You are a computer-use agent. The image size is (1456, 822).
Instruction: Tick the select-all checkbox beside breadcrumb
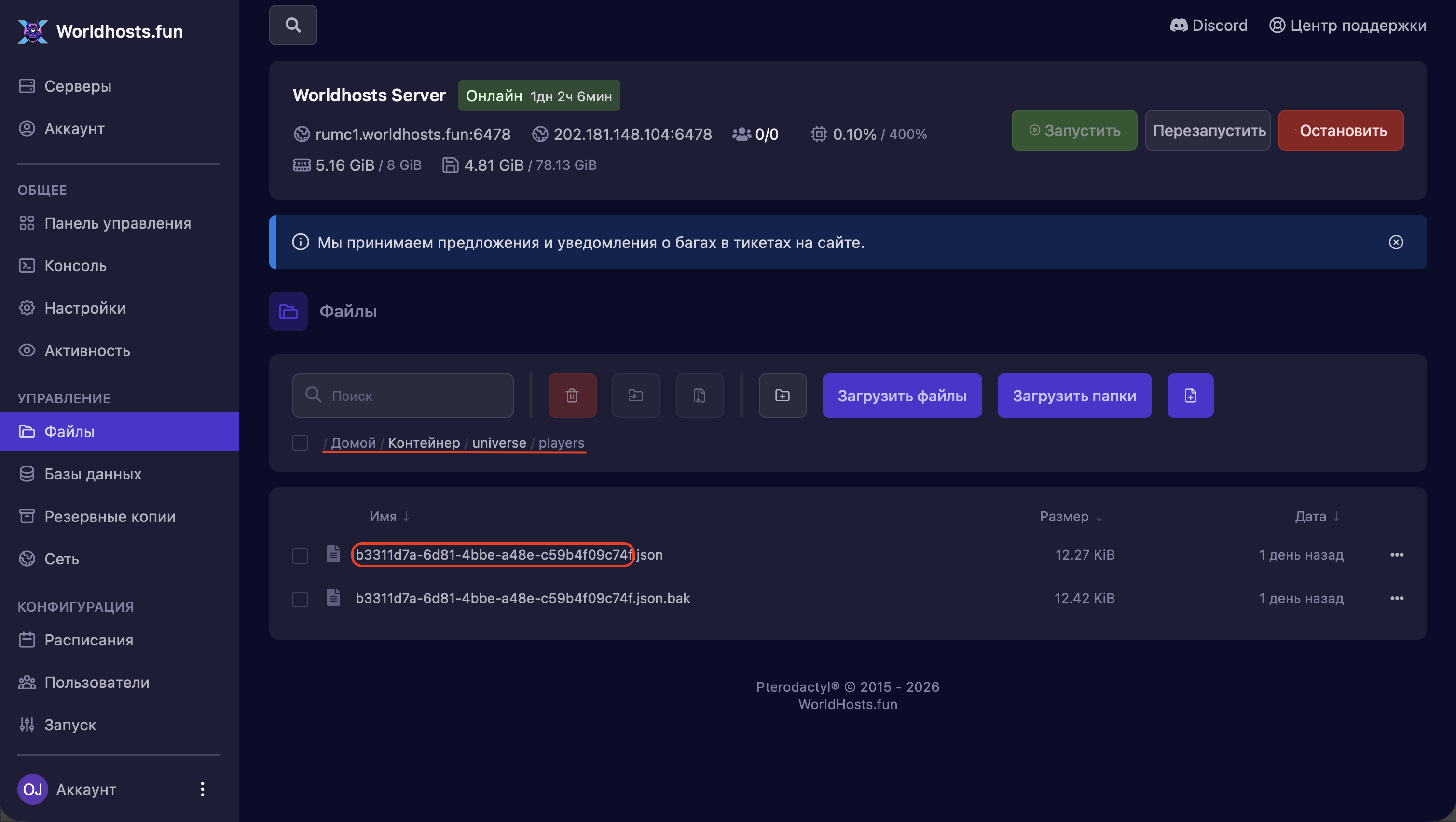pos(300,443)
